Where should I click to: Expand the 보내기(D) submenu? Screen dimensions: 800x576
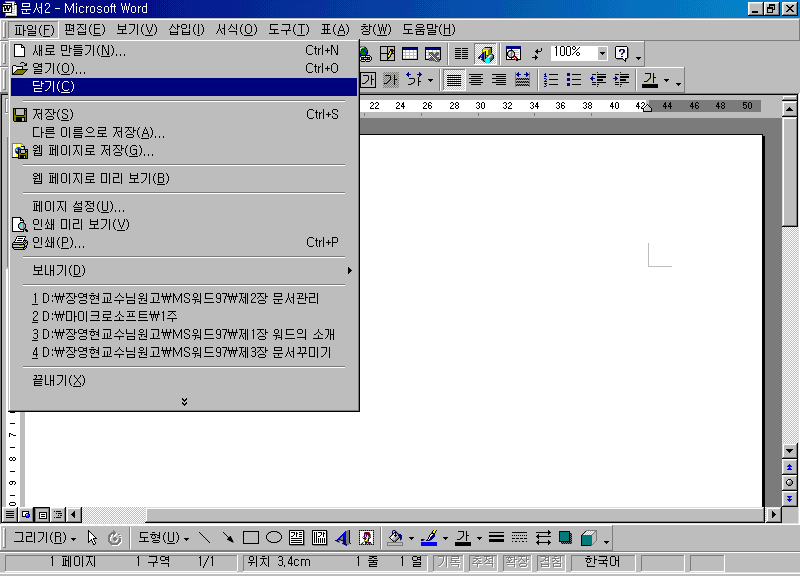click(x=184, y=270)
